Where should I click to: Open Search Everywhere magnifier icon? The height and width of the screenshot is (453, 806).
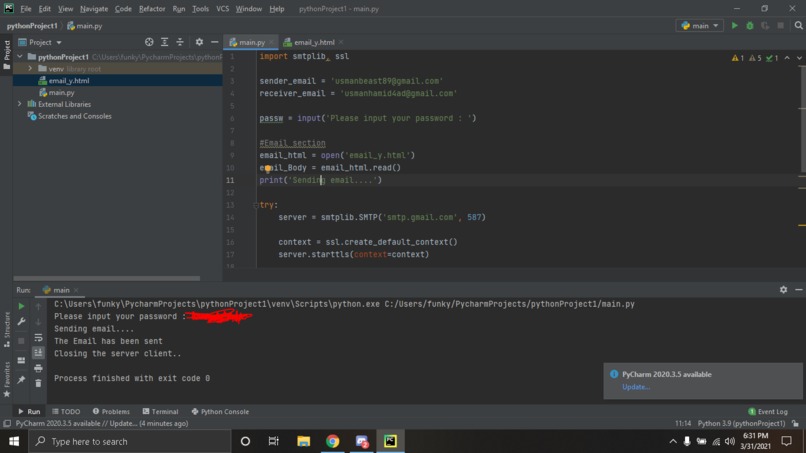coord(798,26)
